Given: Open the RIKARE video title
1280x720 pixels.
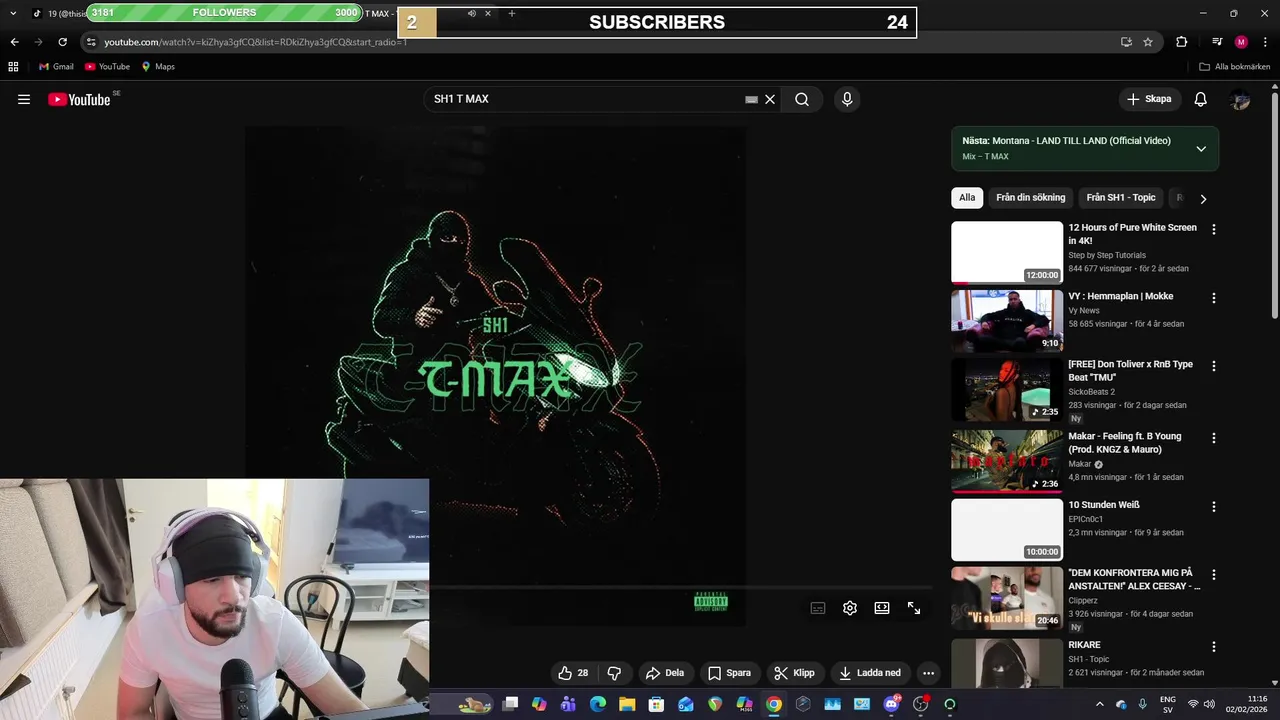Looking at the screenshot, I should click(1084, 645).
